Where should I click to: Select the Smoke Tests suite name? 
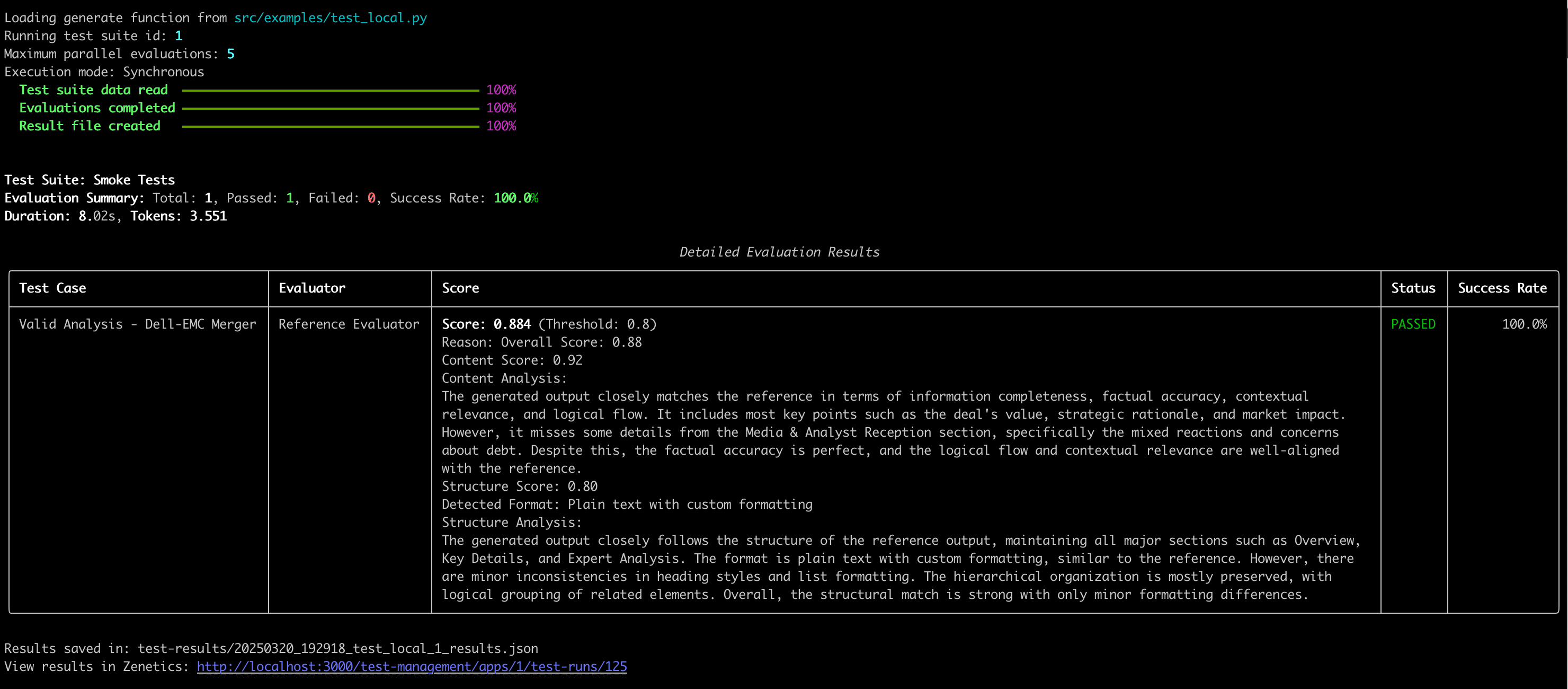pos(134,179)
